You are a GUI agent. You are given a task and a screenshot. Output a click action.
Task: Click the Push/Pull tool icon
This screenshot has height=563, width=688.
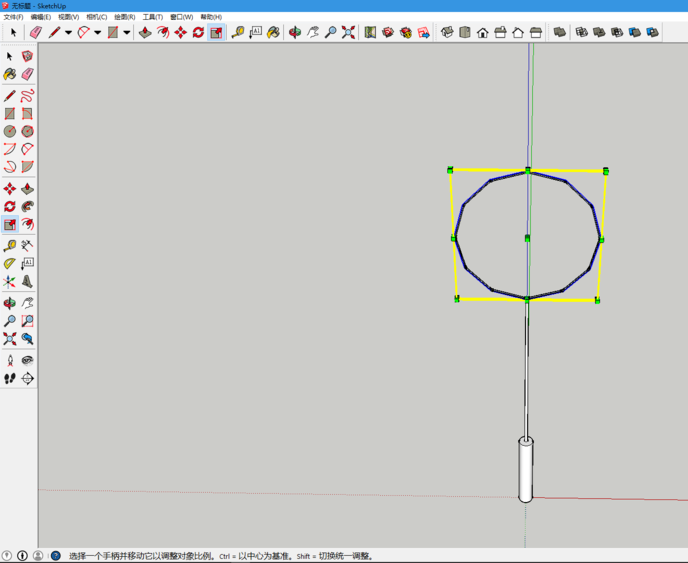(x=145, y=32)
